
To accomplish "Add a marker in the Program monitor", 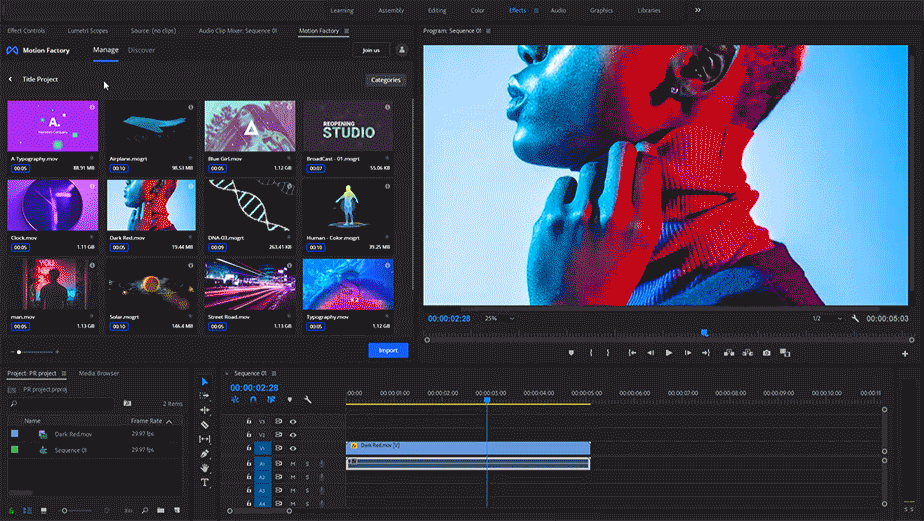I will coord(571,352).
